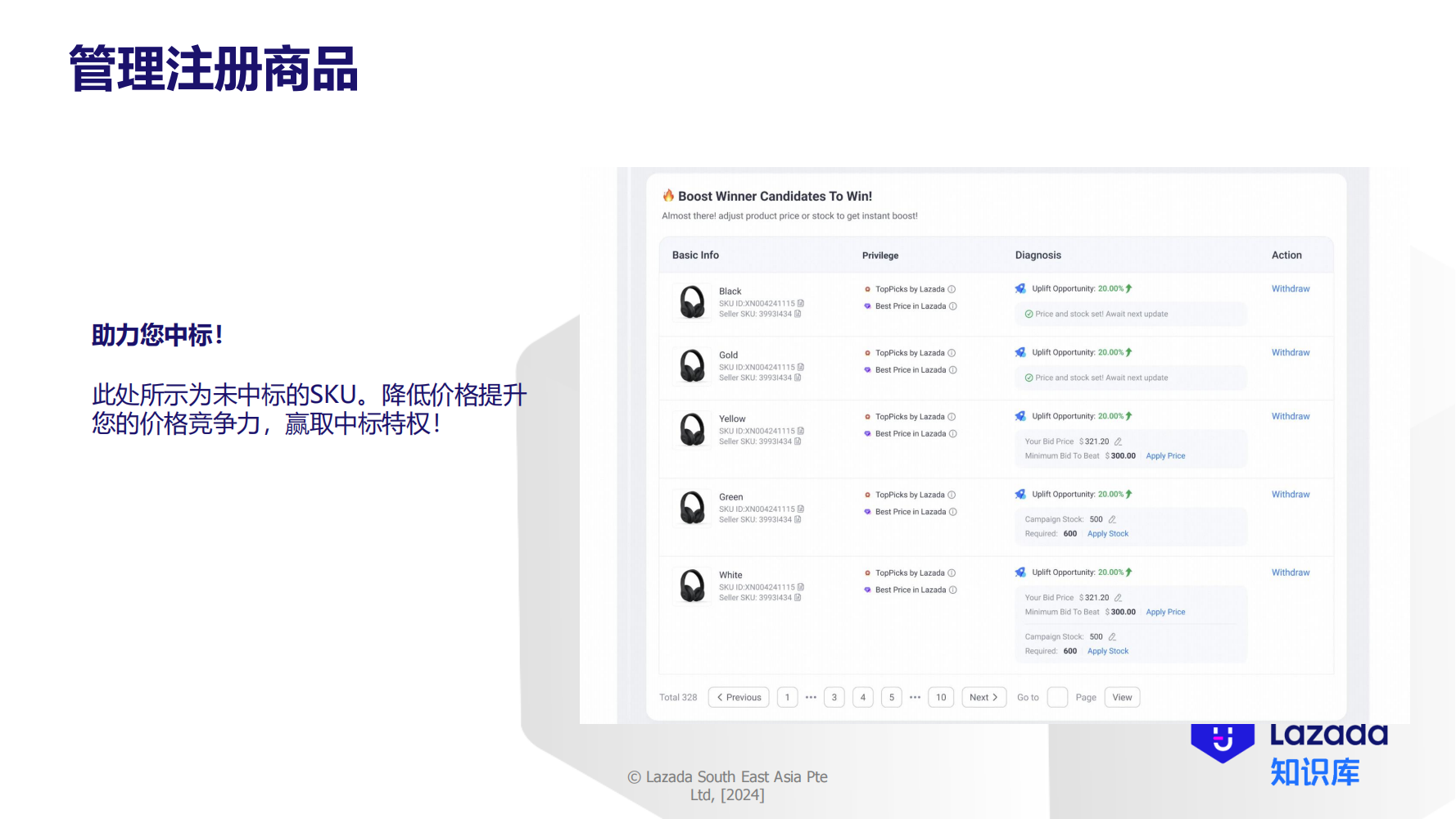Viewport: 1456px width, 819px height.
Task: Withdraw the Gold product
Action: pyautogui.click(x=1291, y=353)
